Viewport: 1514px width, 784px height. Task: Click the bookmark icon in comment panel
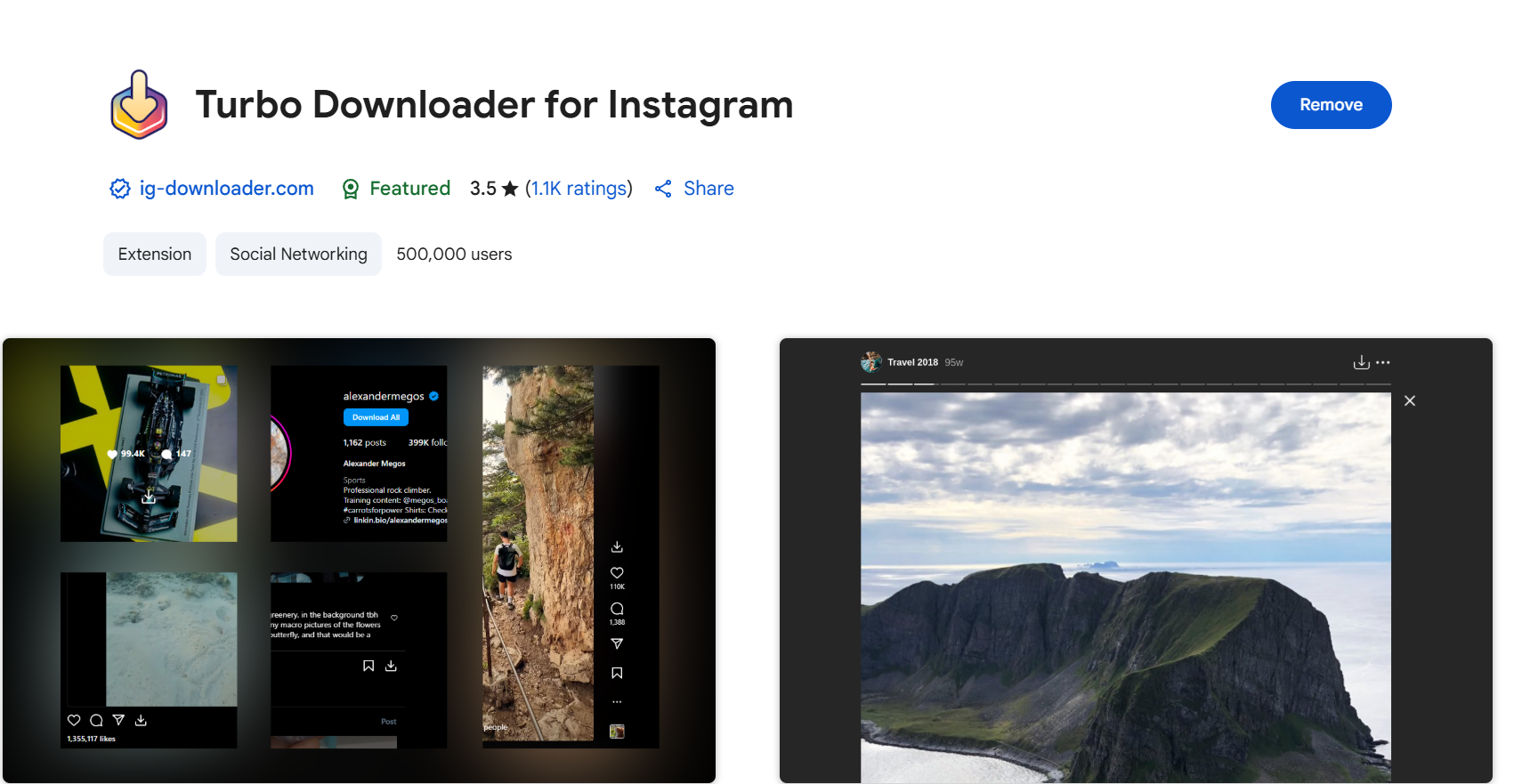(368, 666)
